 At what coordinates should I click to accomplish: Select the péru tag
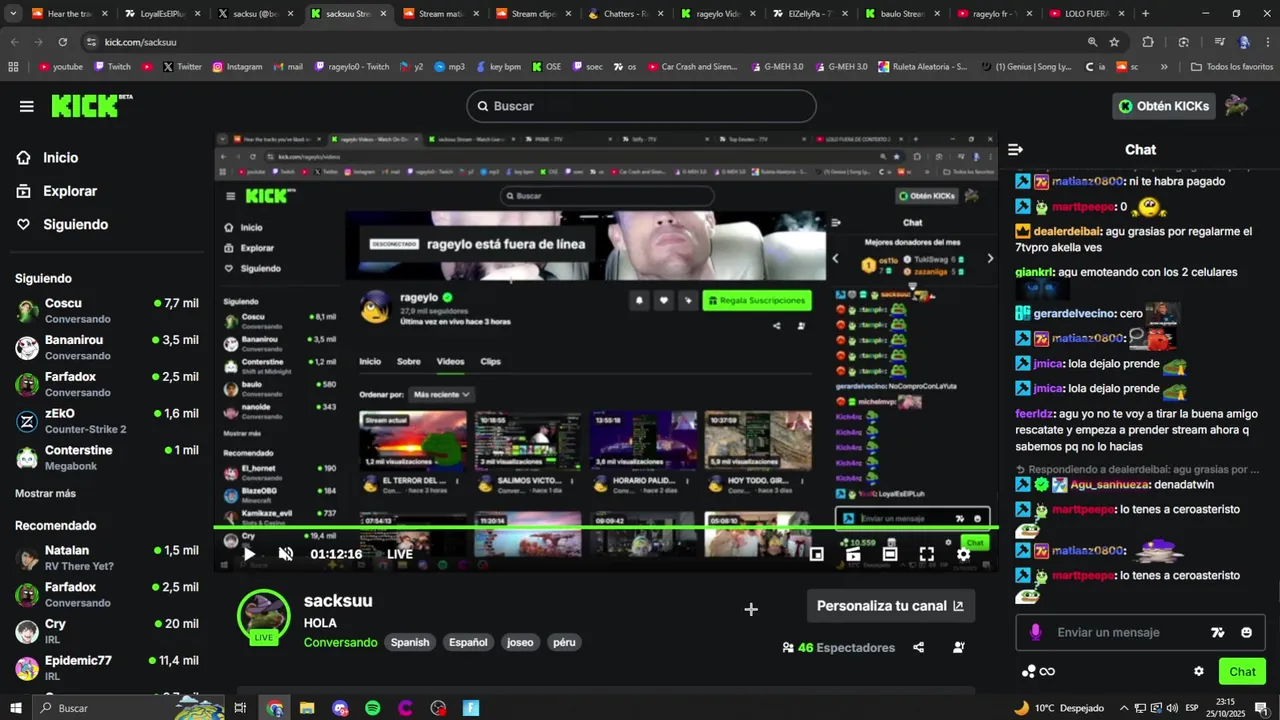[x=564, y=642]
